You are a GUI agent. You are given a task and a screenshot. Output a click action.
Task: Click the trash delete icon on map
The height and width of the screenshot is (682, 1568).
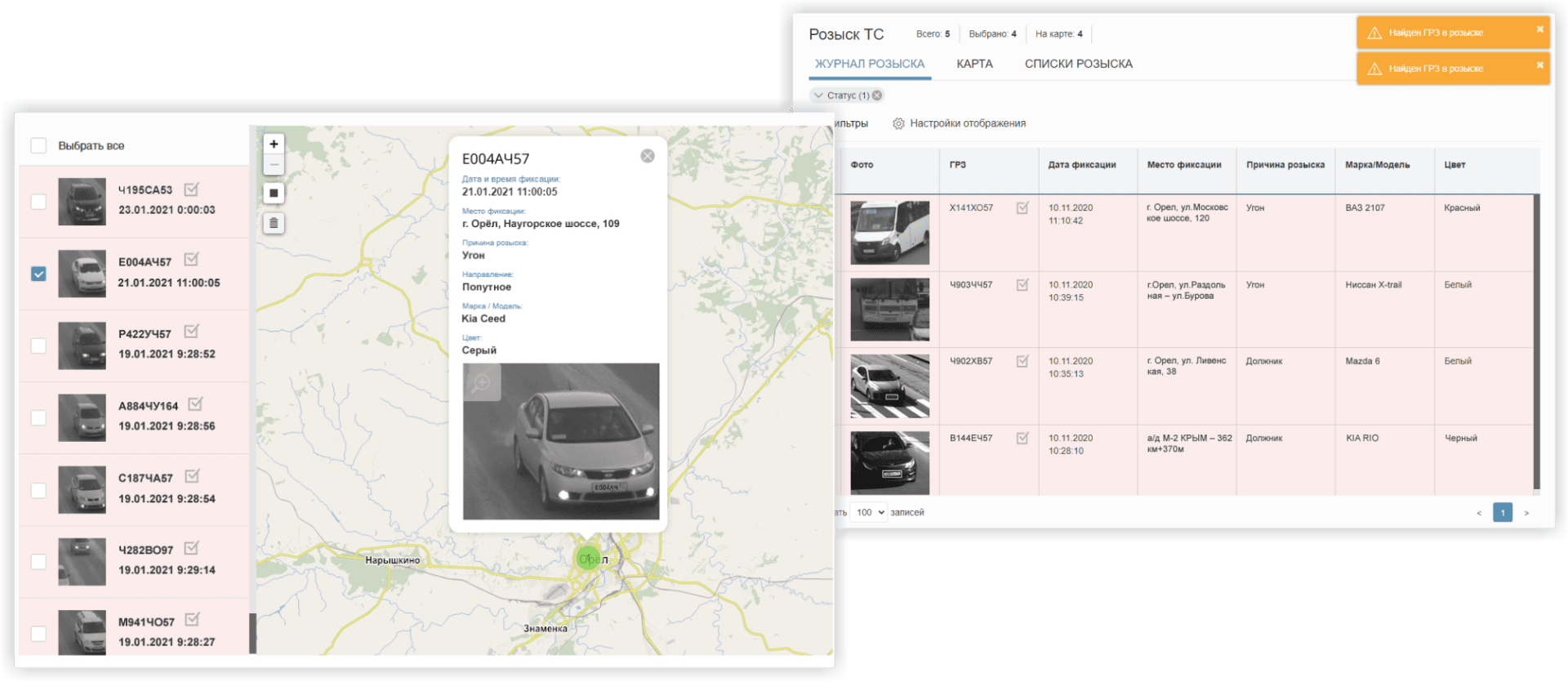pos(274,223)
